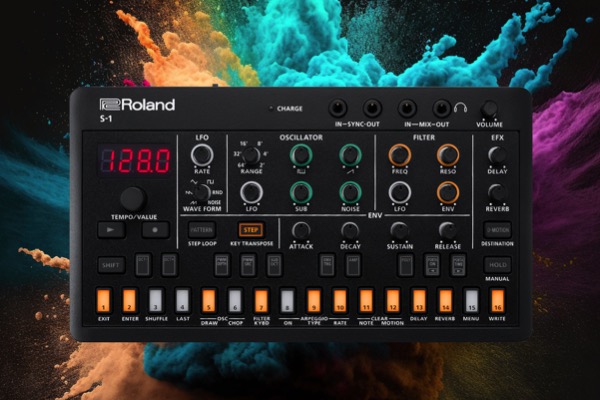
Task: Click the oscillator SUB knob
Action: click(301, 192)
